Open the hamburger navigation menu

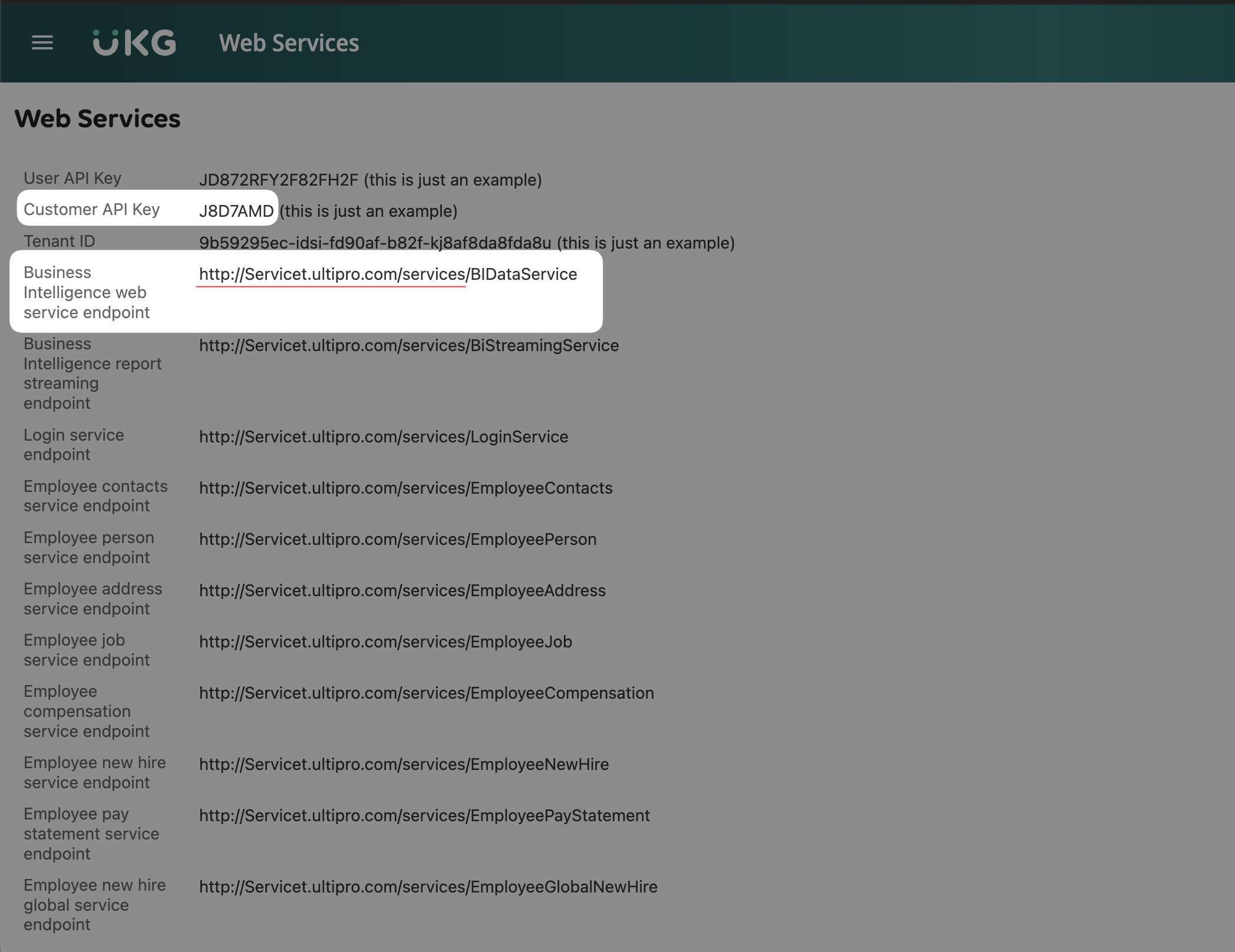pyautogui.click(x=42, y=42)
